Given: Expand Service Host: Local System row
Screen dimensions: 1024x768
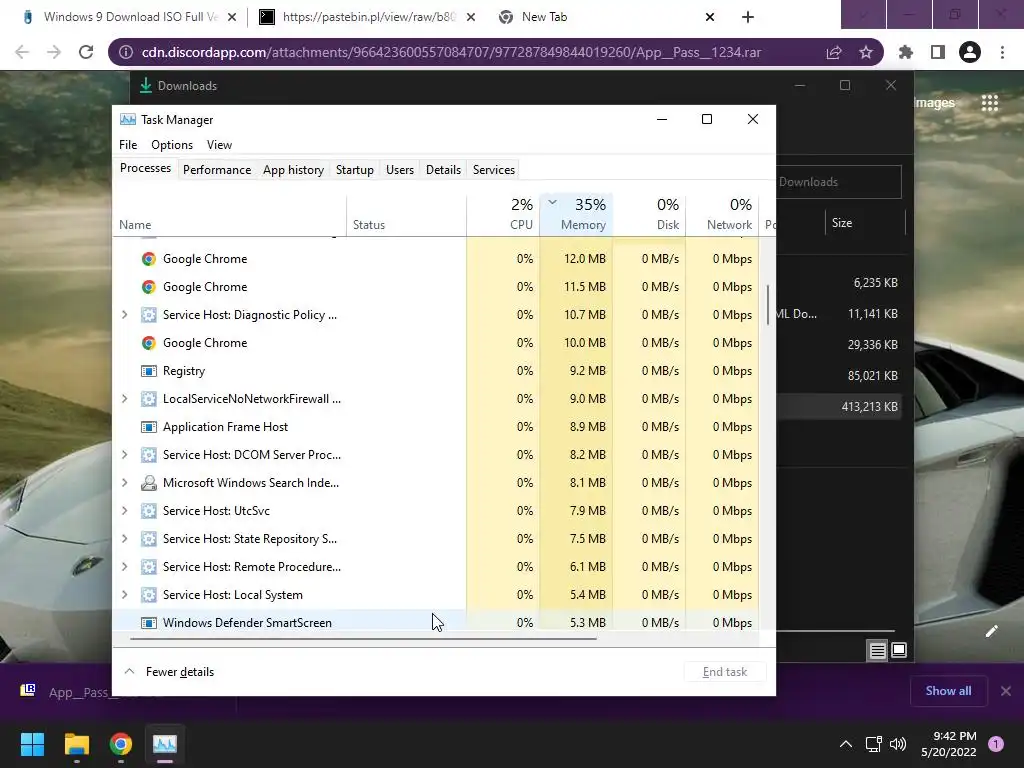Looking at the screenshot, I should [x=124, y=595].
